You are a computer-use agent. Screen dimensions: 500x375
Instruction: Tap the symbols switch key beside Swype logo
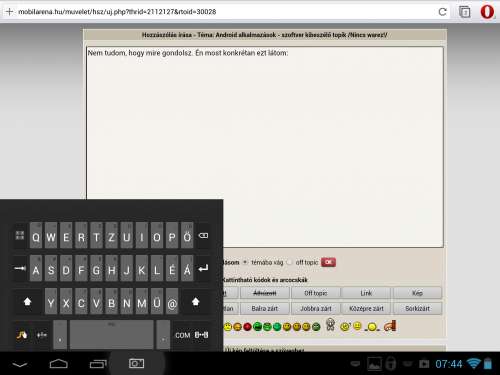tap(42, 335)
